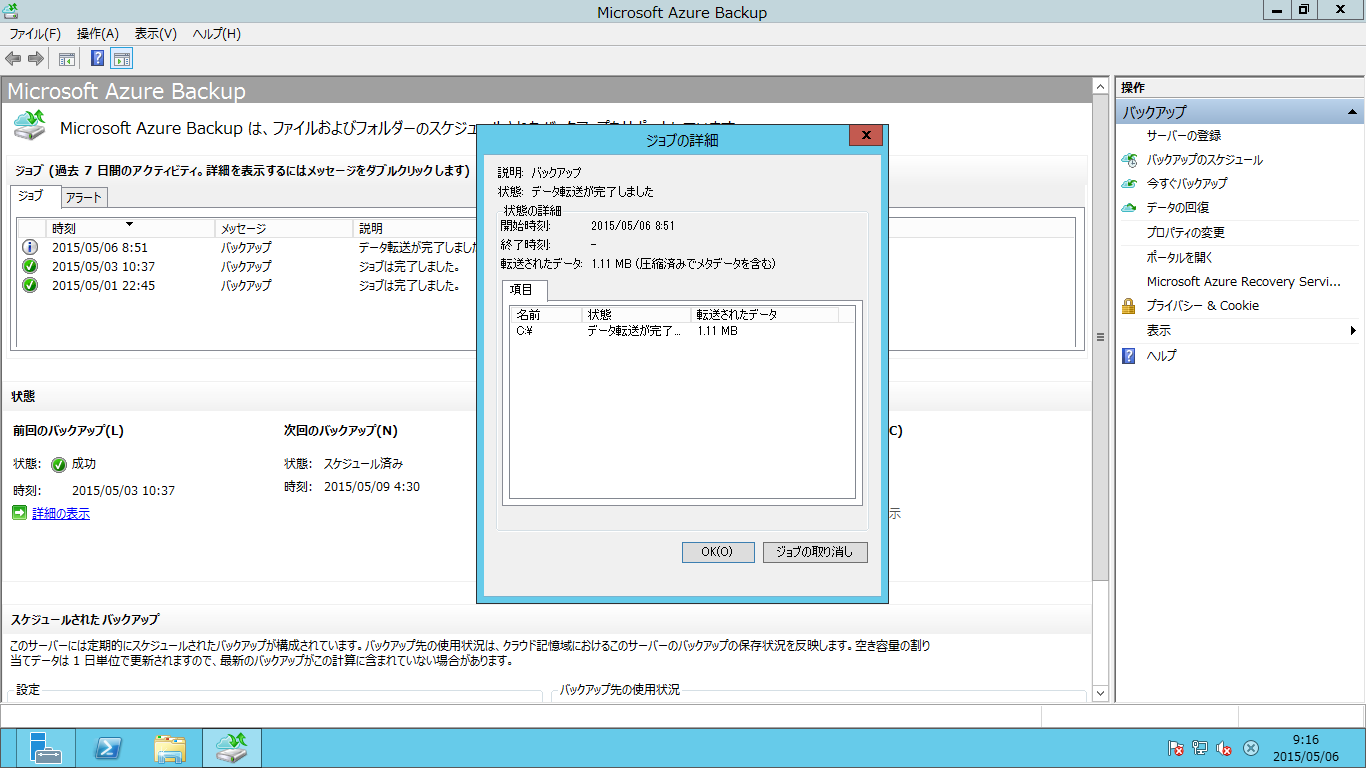Sort jobs by 時刻 column header
1366x768 pixels.
pyautogui.click(x=130, y=229)
